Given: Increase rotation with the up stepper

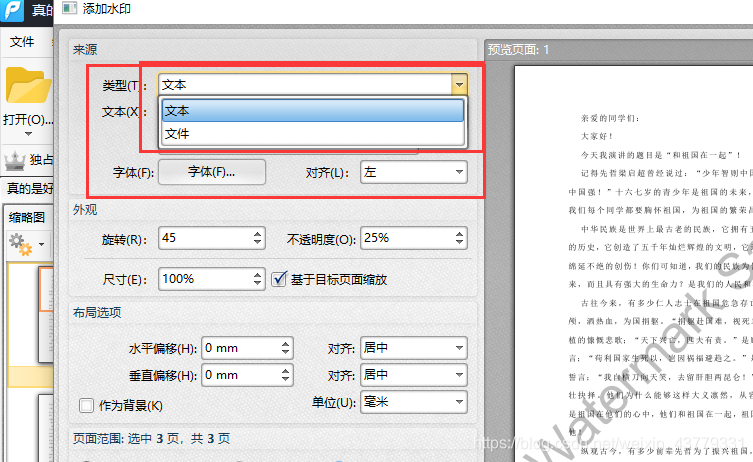Looking at the screenshot, I should [x=258, y=233].
